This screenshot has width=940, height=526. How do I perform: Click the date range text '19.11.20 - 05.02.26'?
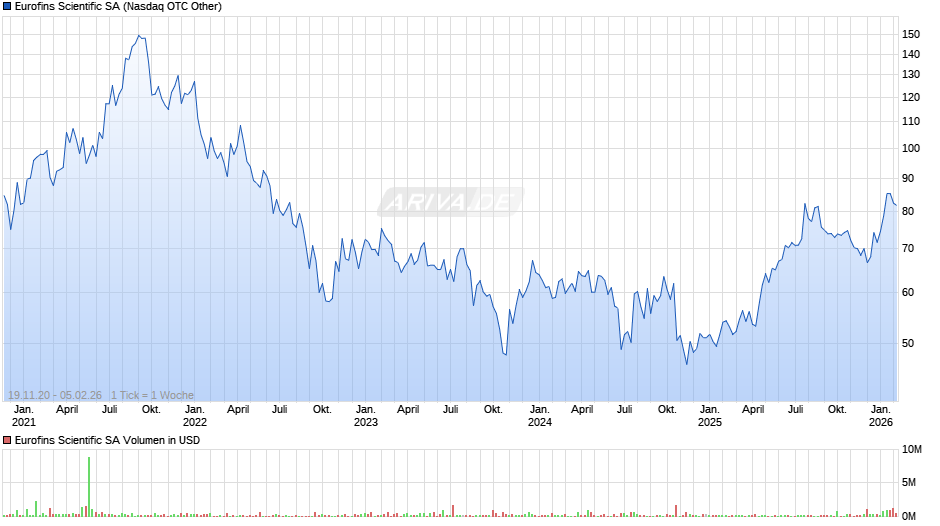pos(55,395)
